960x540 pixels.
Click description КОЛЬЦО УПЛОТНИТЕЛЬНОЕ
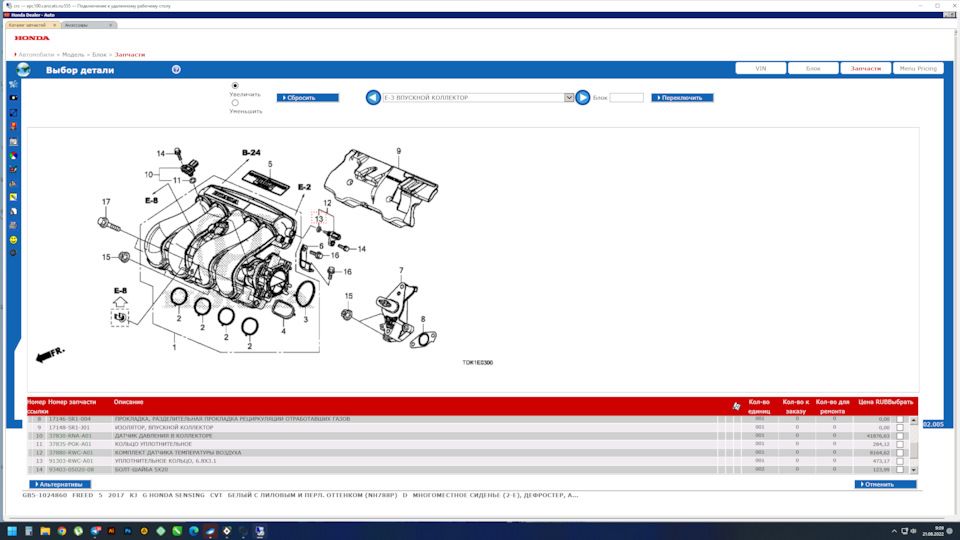tap(153, 444)
